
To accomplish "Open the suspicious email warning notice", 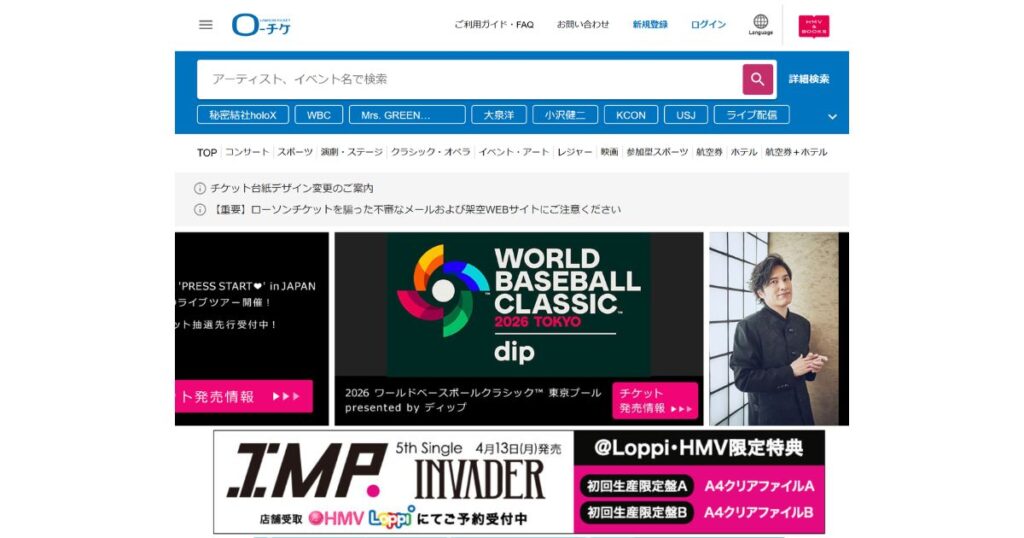I will [x=416, y=210].
